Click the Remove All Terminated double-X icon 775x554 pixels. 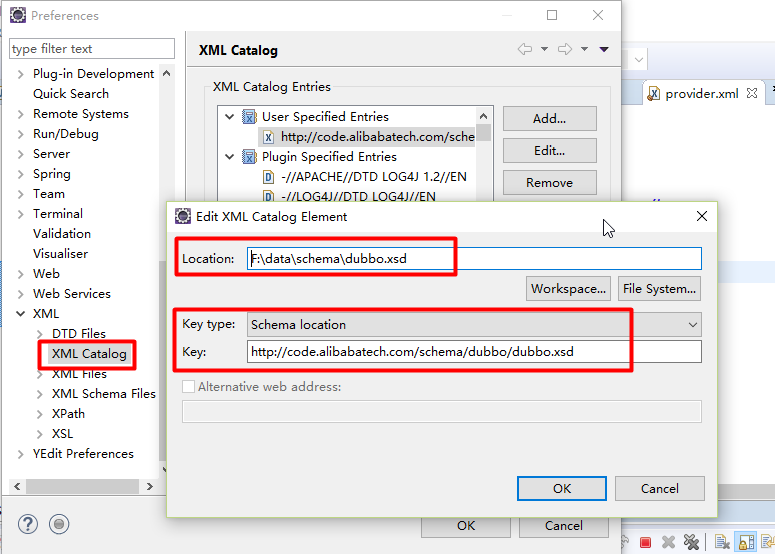click(691, 543)
